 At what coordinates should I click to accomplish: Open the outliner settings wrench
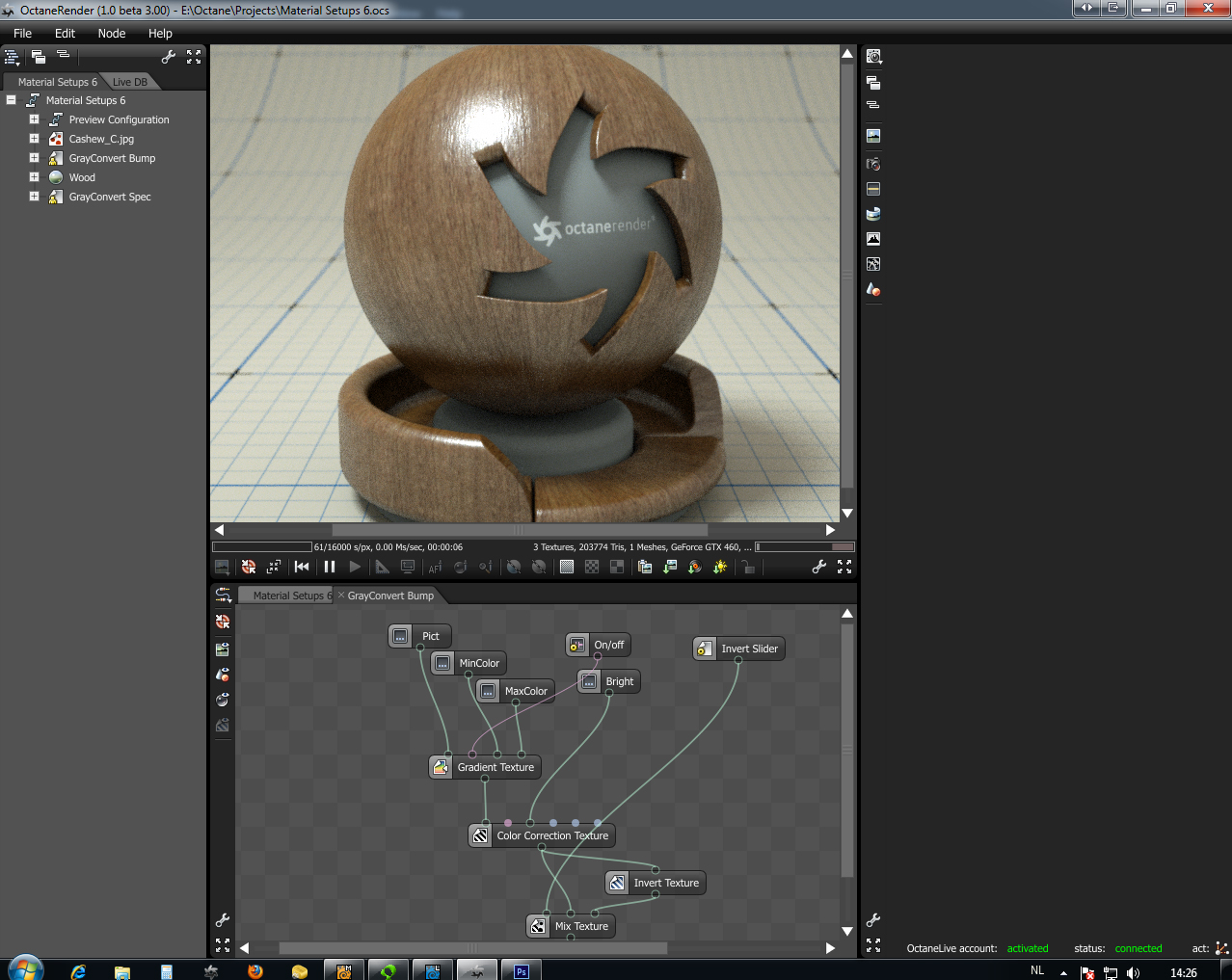[169, 57]
